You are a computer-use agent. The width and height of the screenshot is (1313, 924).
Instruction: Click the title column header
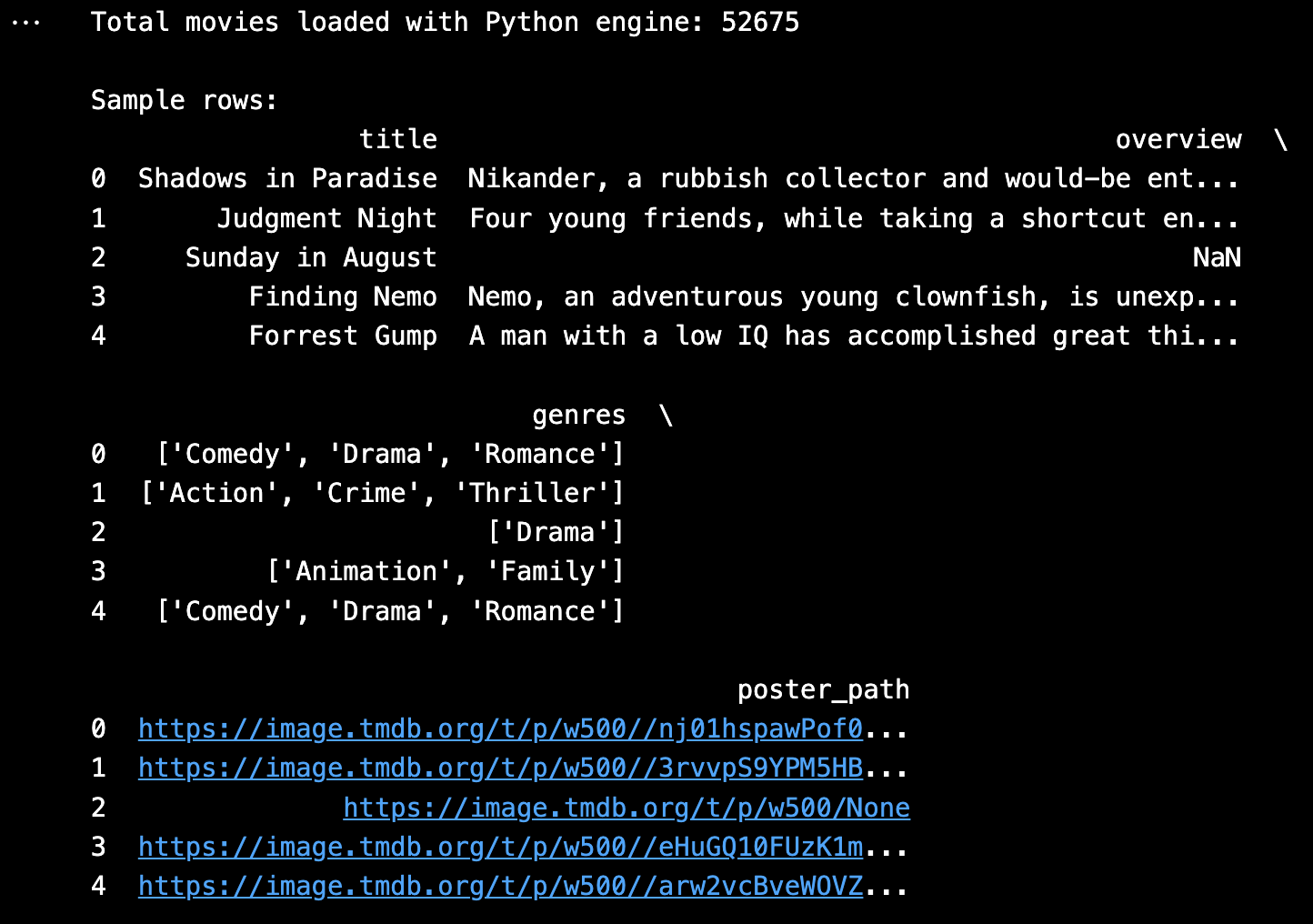pyautogui.click(x=398, y=140)
